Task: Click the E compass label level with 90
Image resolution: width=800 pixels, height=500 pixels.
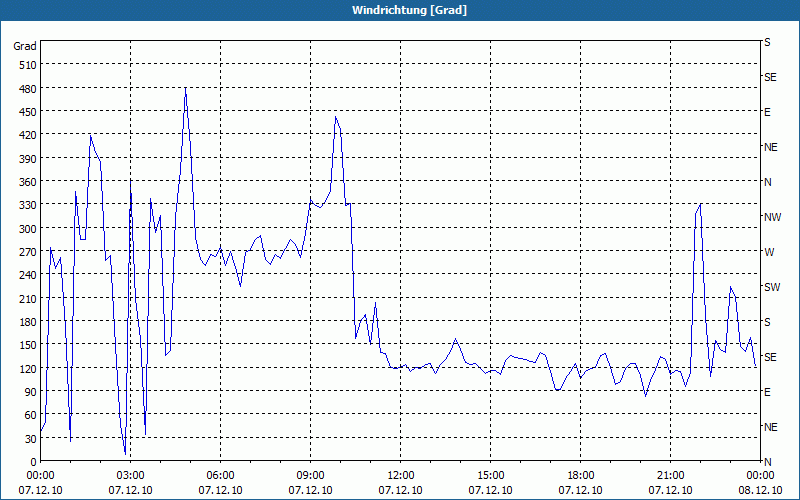Action: (x=767, y=392)
